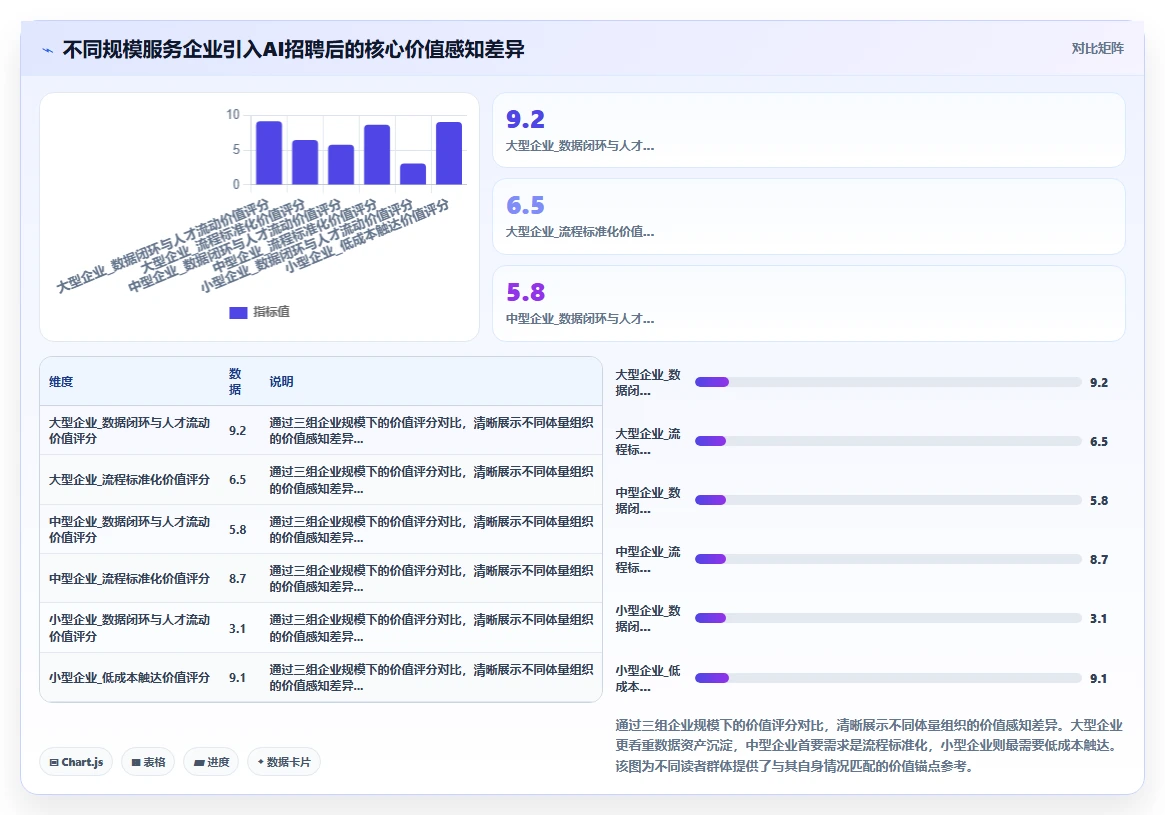Screen dimensions: 1165x815
Task: Select the 中型企业_流程标准化价值评分 table cell
Action: 129,579
